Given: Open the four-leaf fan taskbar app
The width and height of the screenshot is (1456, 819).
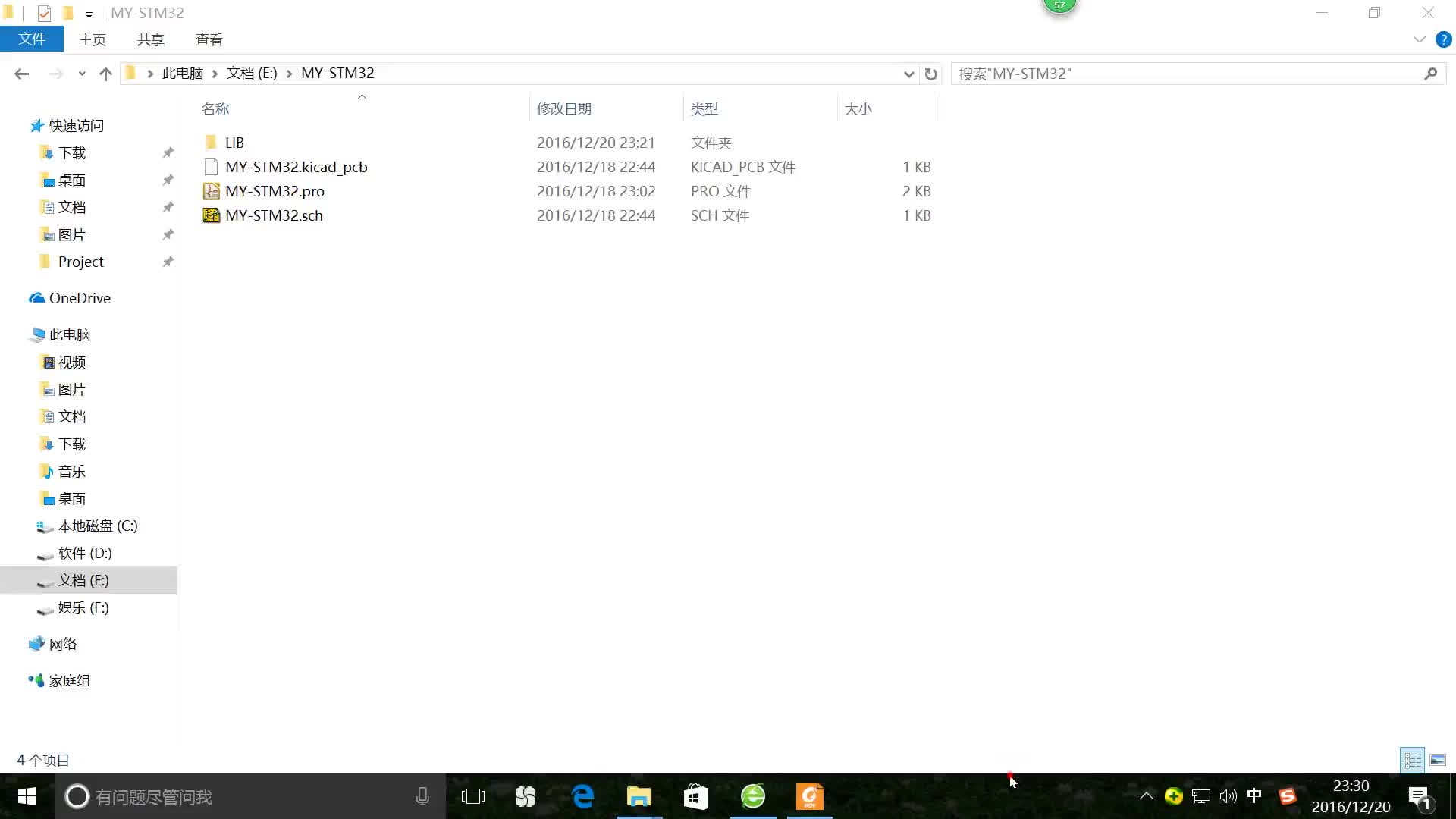Looking at the screenshot, I should pos(525,796).
